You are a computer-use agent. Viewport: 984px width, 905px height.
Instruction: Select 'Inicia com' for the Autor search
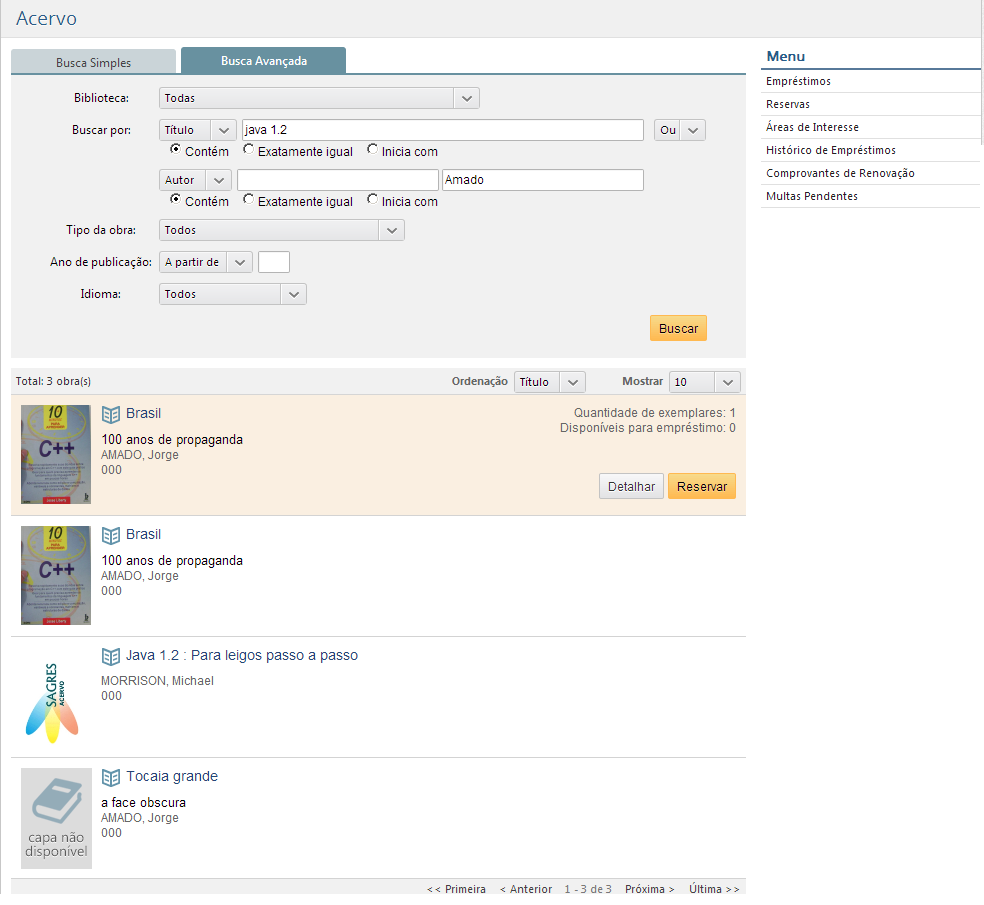point(373,200)
